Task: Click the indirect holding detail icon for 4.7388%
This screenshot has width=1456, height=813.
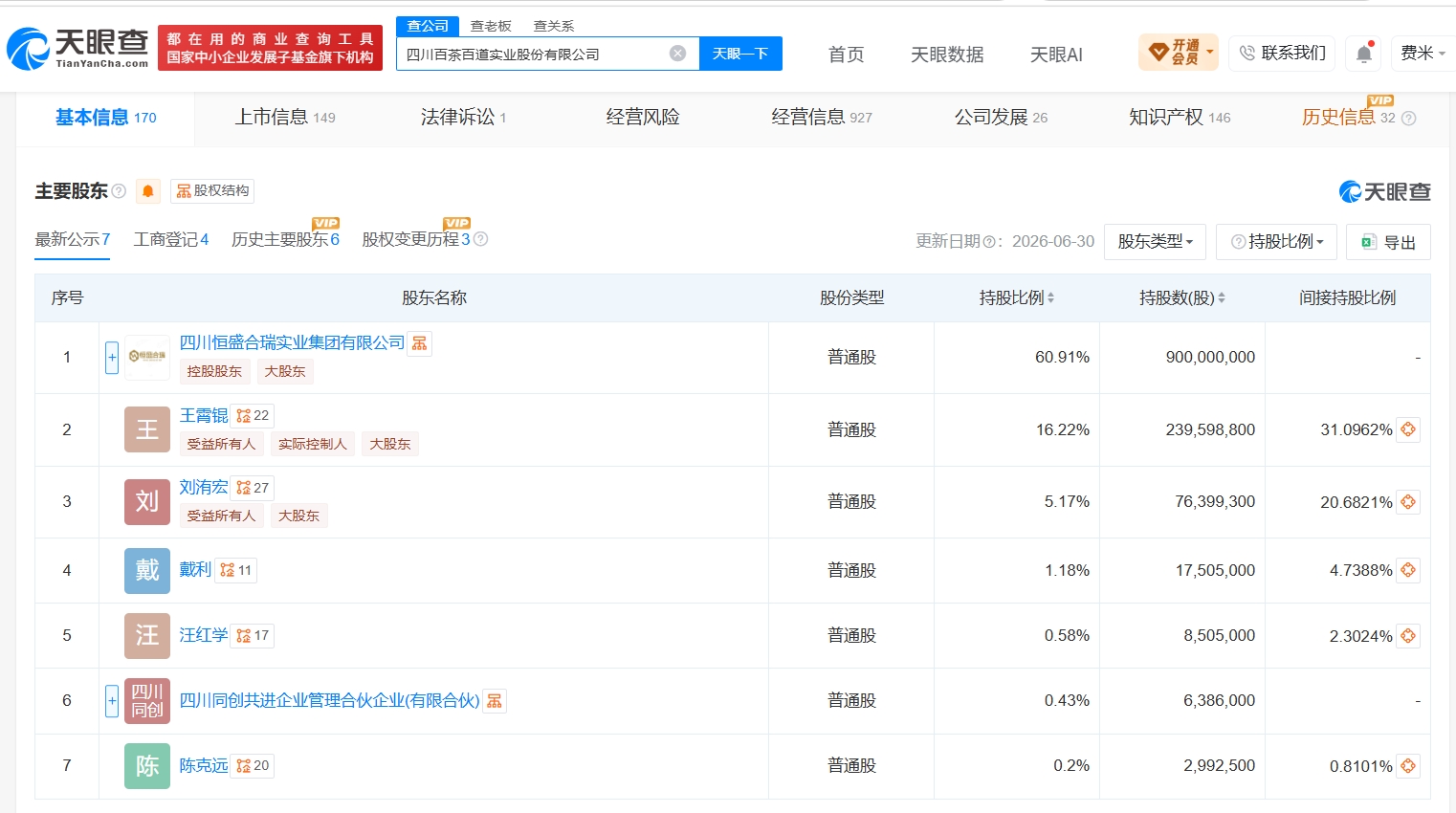Action: pos(1408,570)
